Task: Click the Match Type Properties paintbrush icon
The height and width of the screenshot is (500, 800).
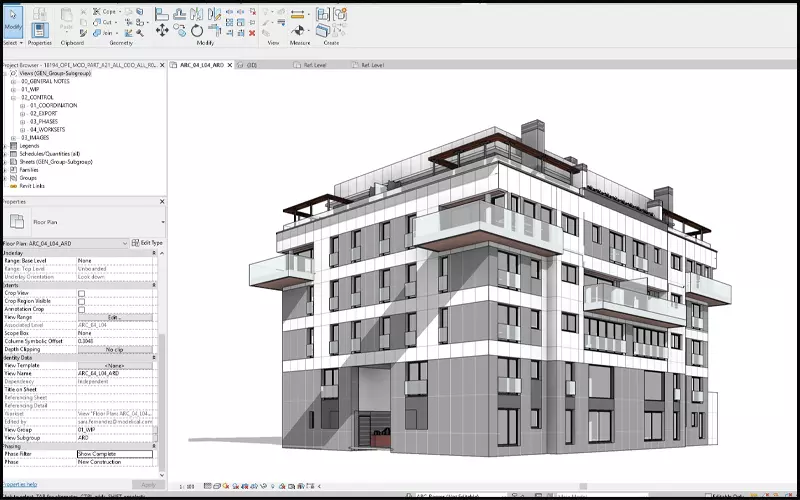Action: point(83,33)
